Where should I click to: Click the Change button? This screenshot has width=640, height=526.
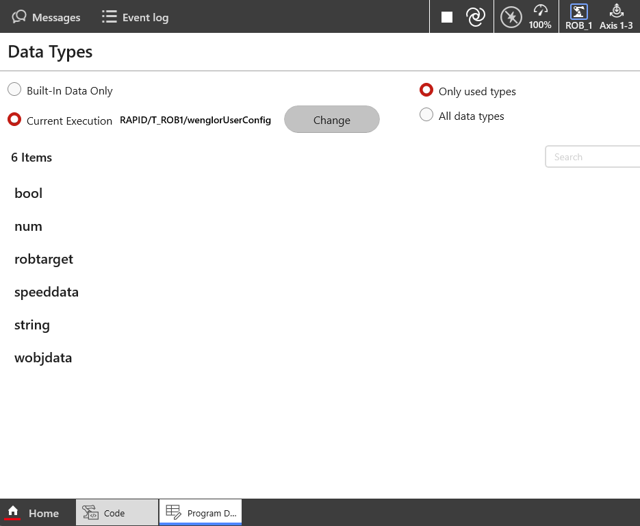point(332,120)
